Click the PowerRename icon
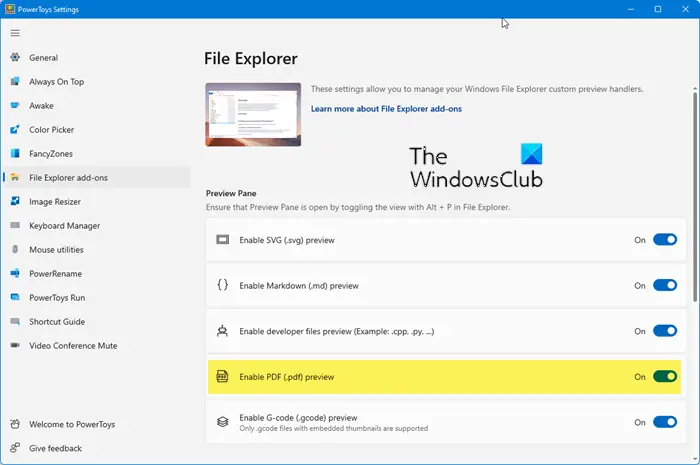This screenshot has height=465, width=700. tap(15, 274)
